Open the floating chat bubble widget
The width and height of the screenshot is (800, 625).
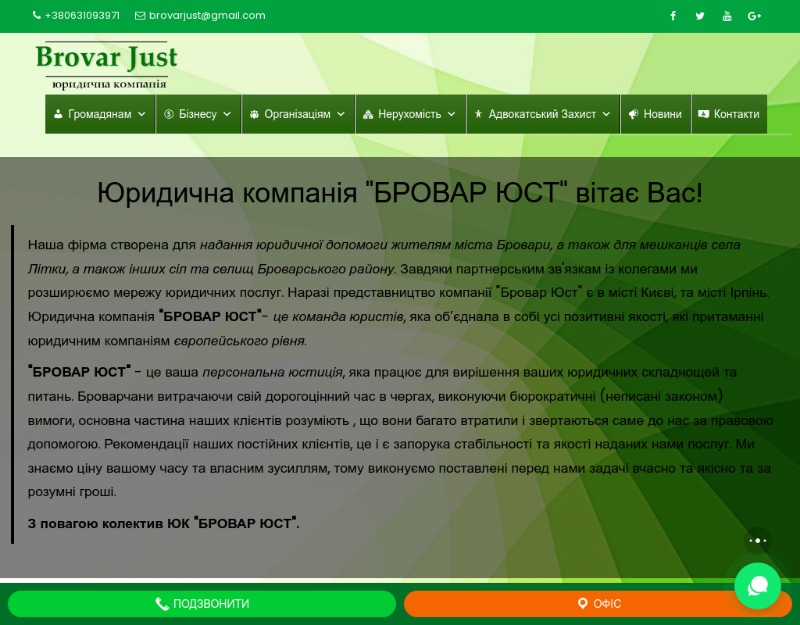point(758,586)
